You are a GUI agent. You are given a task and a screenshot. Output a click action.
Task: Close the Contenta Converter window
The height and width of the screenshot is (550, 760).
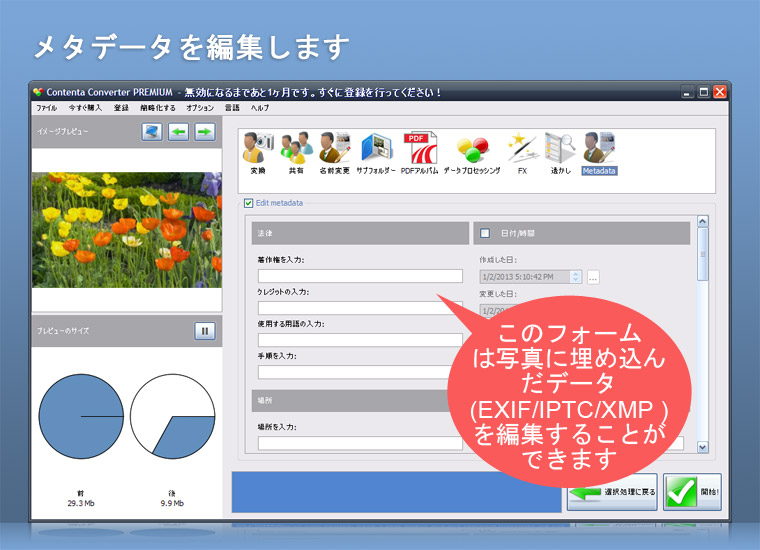pyautogui.click(x=720, y=92)
